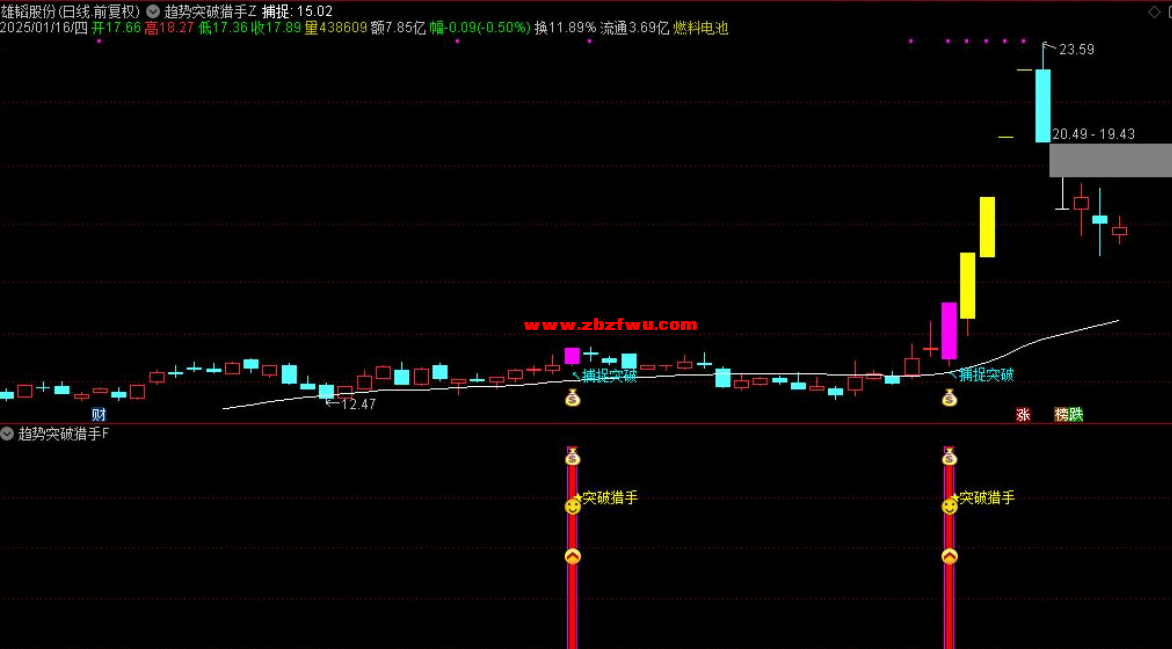Click the 趋势突破猎手F sub-indicator title
Image resolution: width=1172 pixels, height=649 pixels.
(x=64, y=434)
